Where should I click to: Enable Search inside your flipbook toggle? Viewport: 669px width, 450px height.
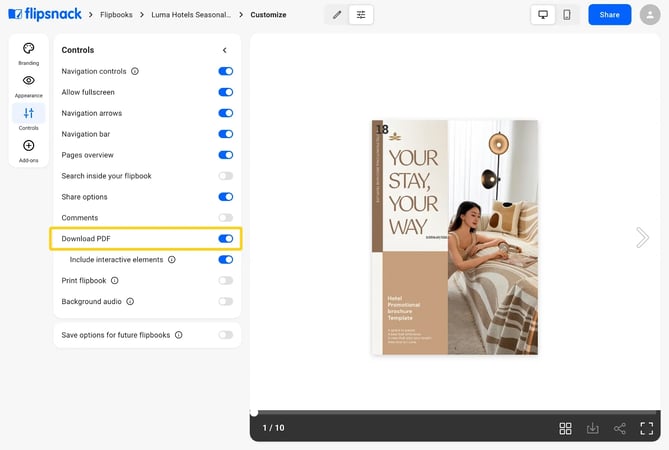tap(226, 176)
